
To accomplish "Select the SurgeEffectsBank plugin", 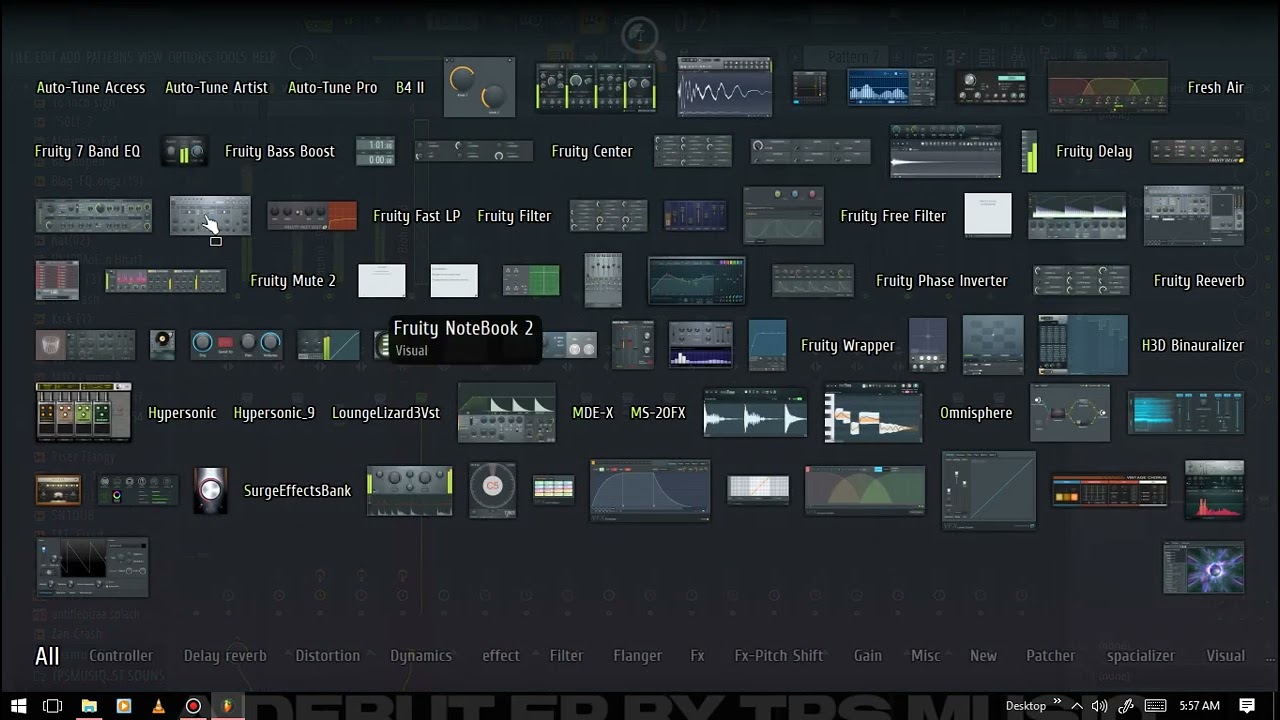I will coord(298,491).
